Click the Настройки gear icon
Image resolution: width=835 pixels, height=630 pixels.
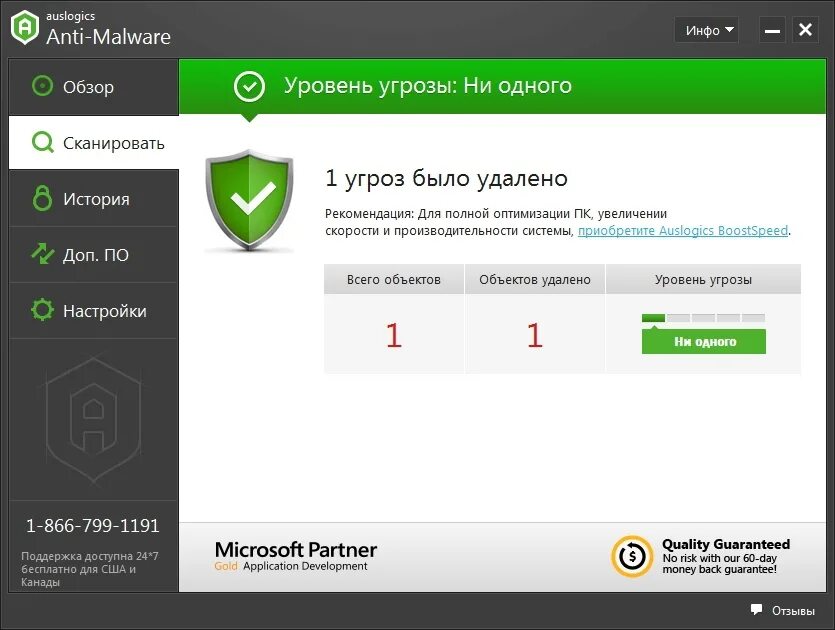43,310
